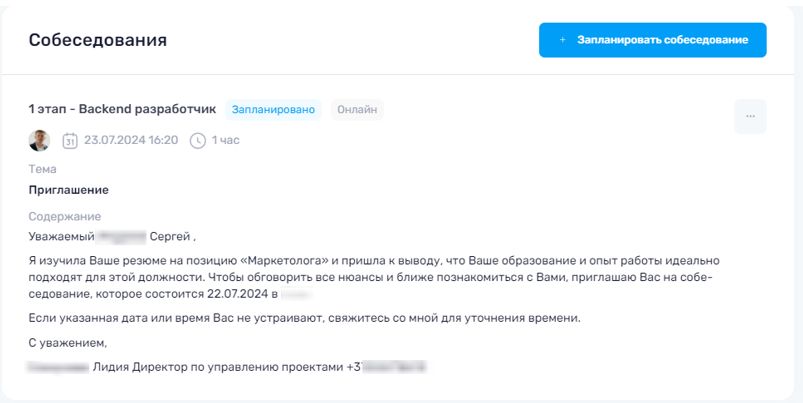Select the Приглашение subject text
The width and height of the screenshot is (803, 403).
69,189
